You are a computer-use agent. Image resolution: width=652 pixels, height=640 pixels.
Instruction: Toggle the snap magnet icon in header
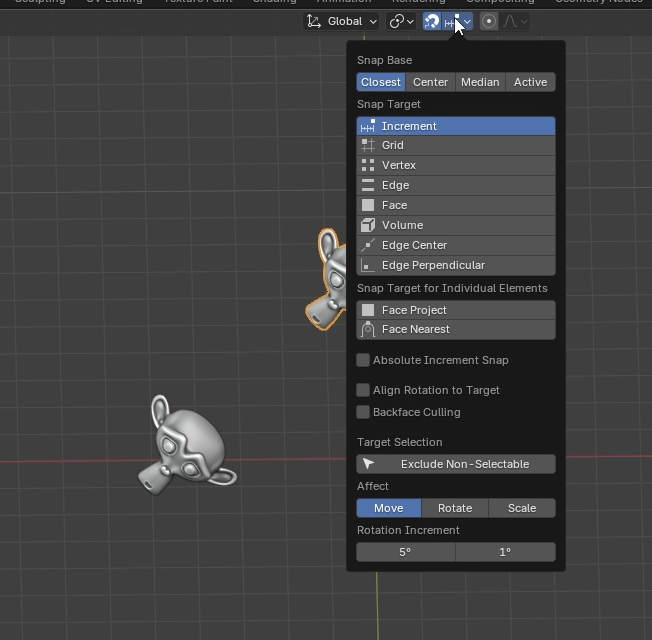click(x=432, y=21)
